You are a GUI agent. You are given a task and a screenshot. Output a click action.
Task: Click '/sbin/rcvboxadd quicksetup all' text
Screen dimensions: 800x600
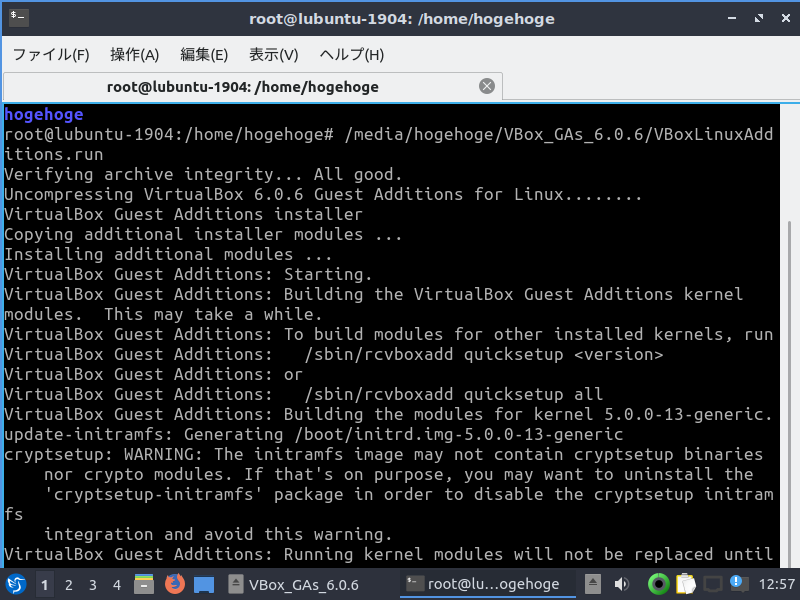[x=454, y=394]
